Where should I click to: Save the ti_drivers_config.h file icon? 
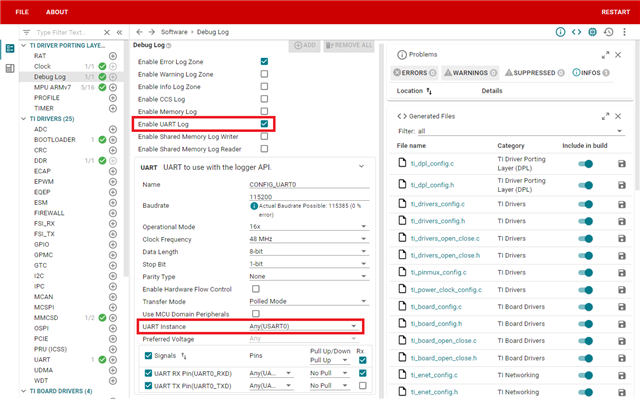(x=622, y=222)
